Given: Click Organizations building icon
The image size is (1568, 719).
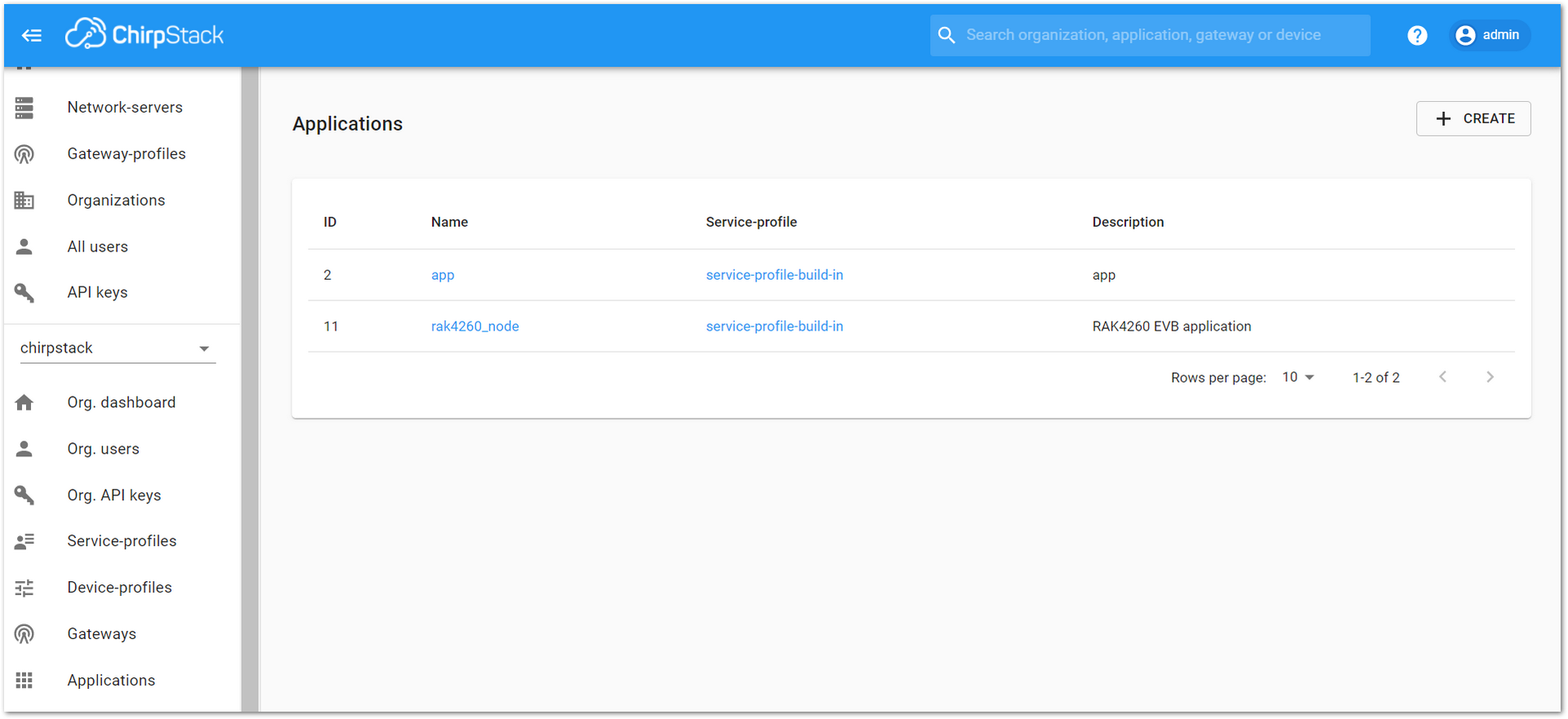Looking at the screenshot, I should click(24, 200).
